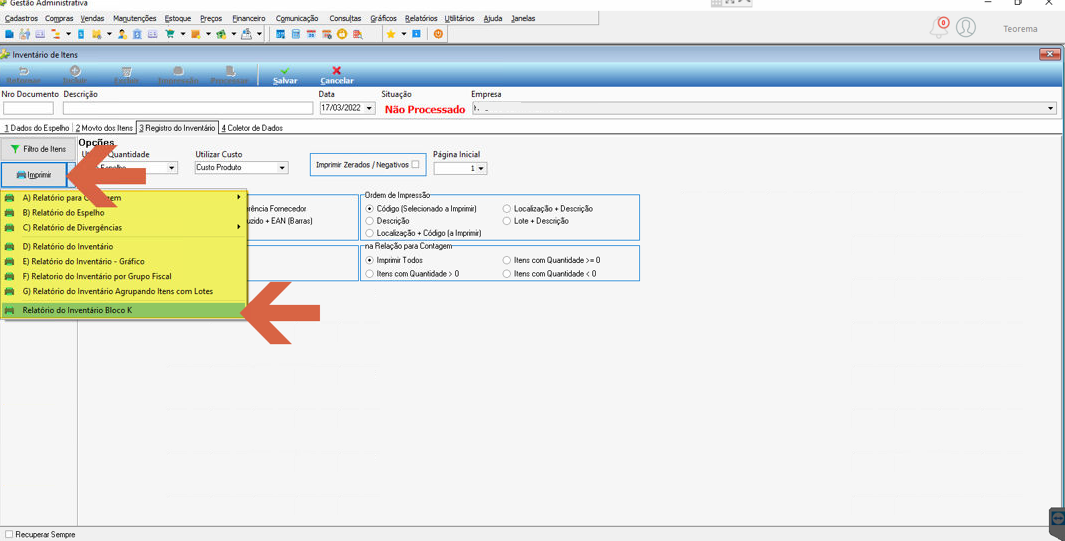
Task: Click in the Descrição text field
Action: pyautogui.click(x=188, y=108)
